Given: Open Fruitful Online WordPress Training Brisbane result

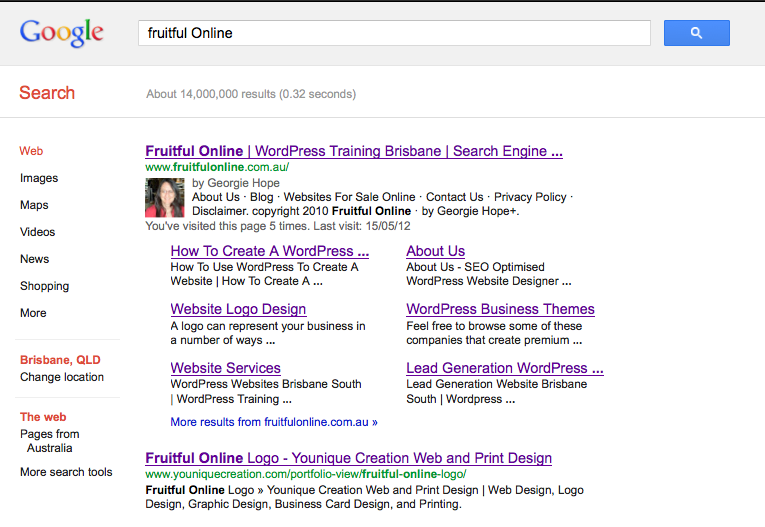Looking at the screenshot, I should [x=354, y=151].
